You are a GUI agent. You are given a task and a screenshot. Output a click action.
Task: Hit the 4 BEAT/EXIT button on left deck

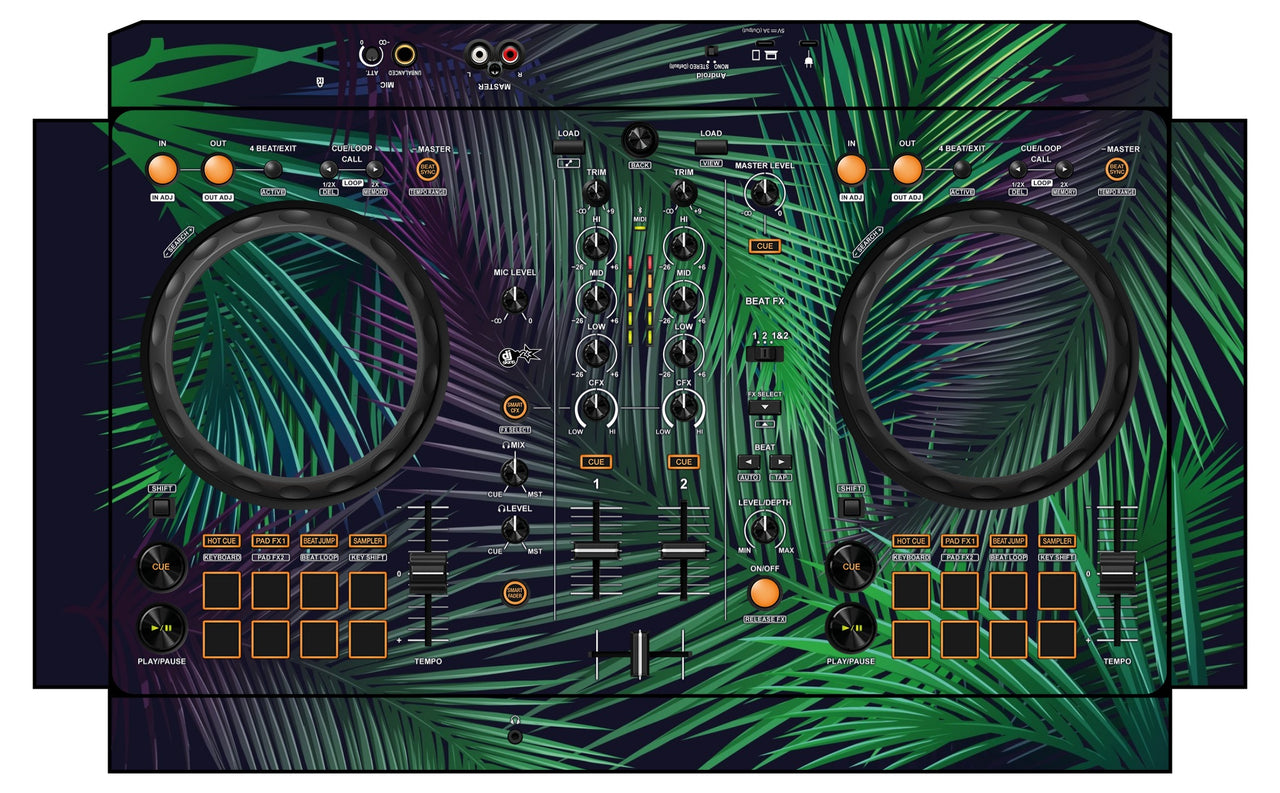(x=273, y=169)
